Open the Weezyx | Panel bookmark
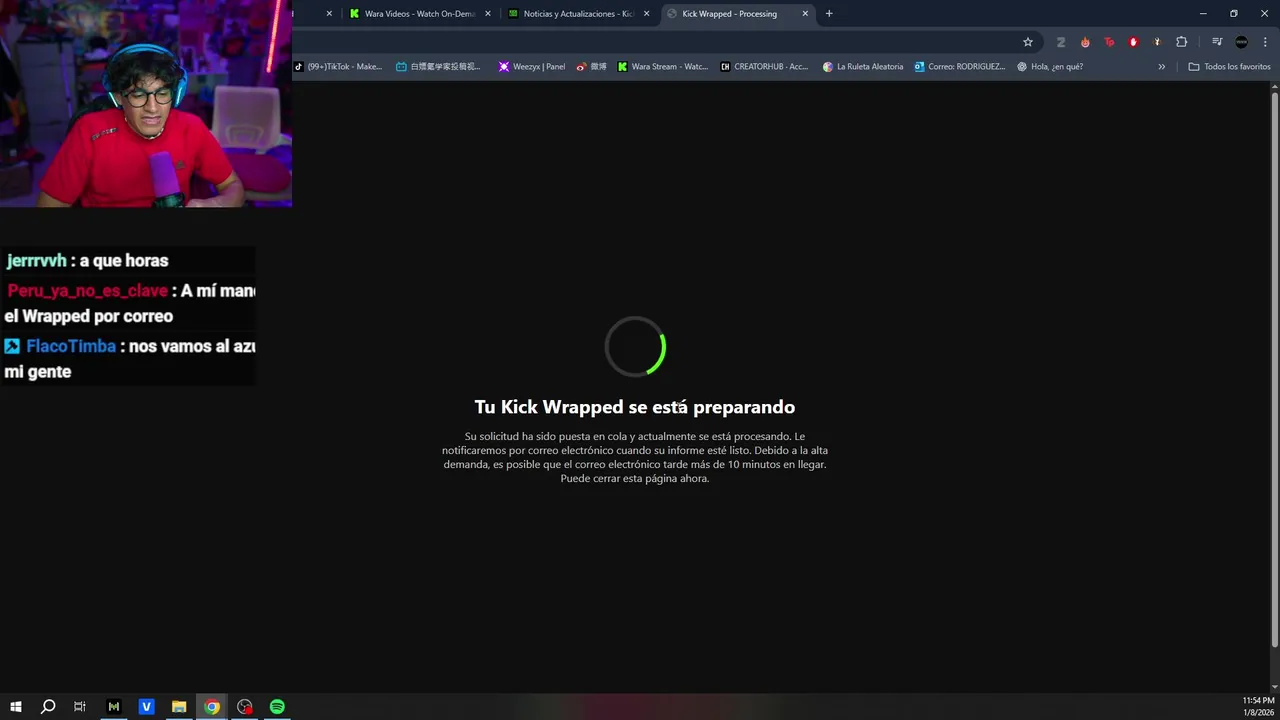Screen dimensions: 1280x720 tap(531, 67)
